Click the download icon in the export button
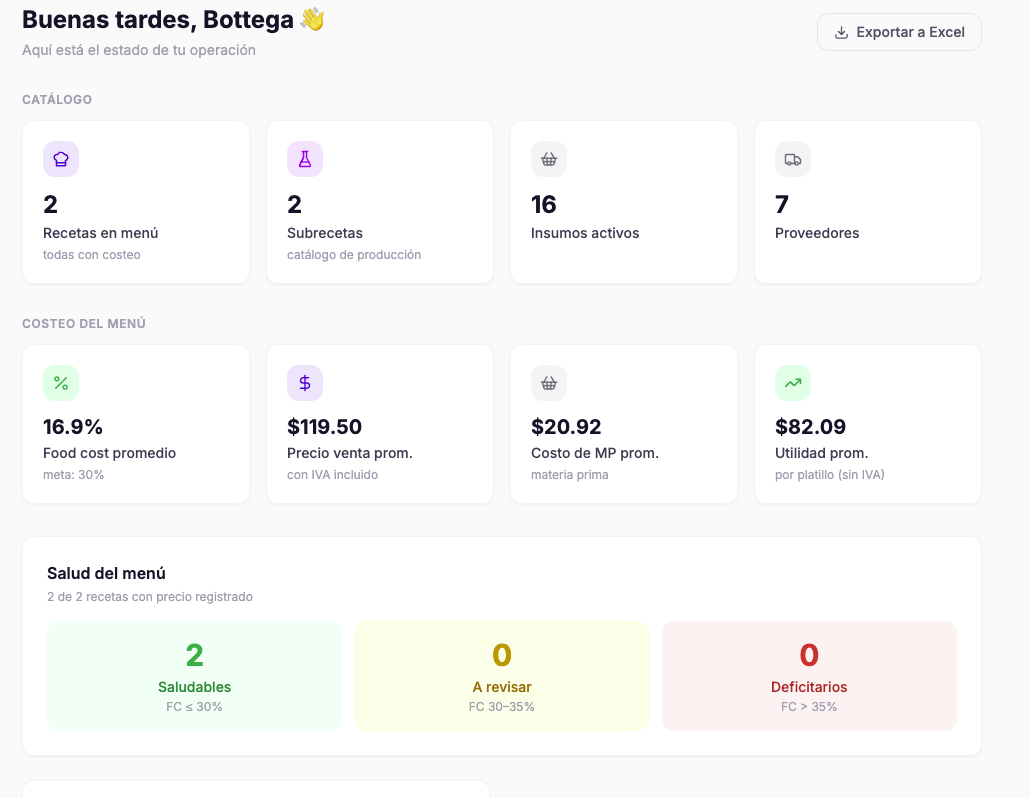The height and width of the screenshot is (798, 1030). pyautogui.click(x=841, y=33)
